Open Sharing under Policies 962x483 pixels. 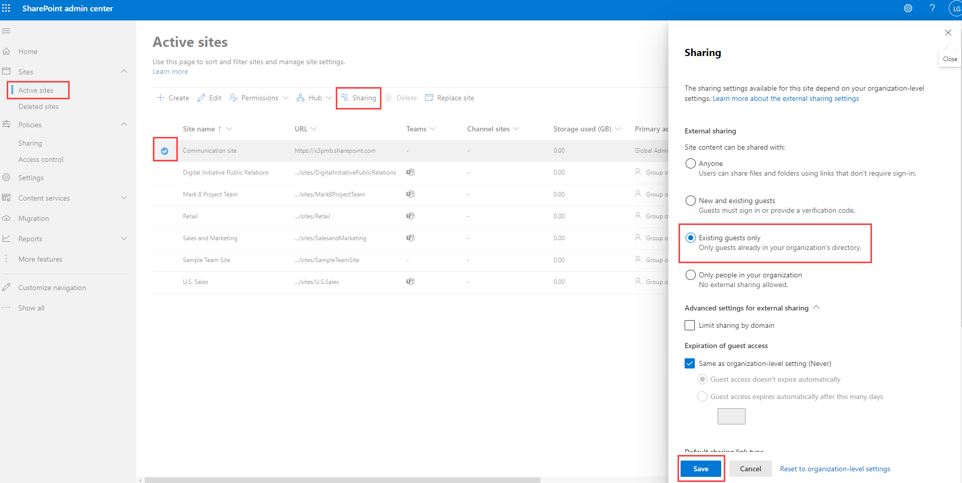[x=30, y=143]
